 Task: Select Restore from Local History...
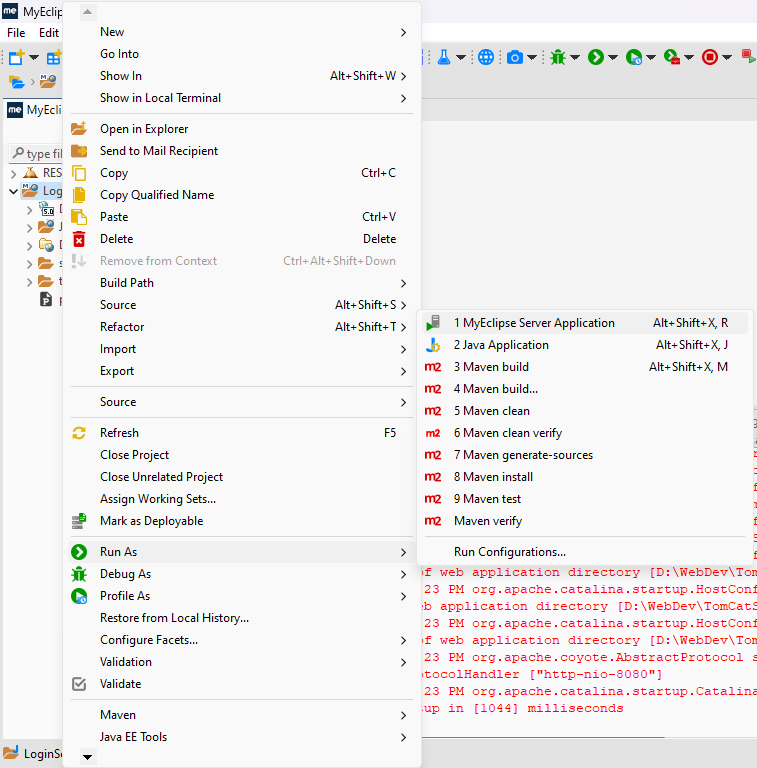[174, 618]
